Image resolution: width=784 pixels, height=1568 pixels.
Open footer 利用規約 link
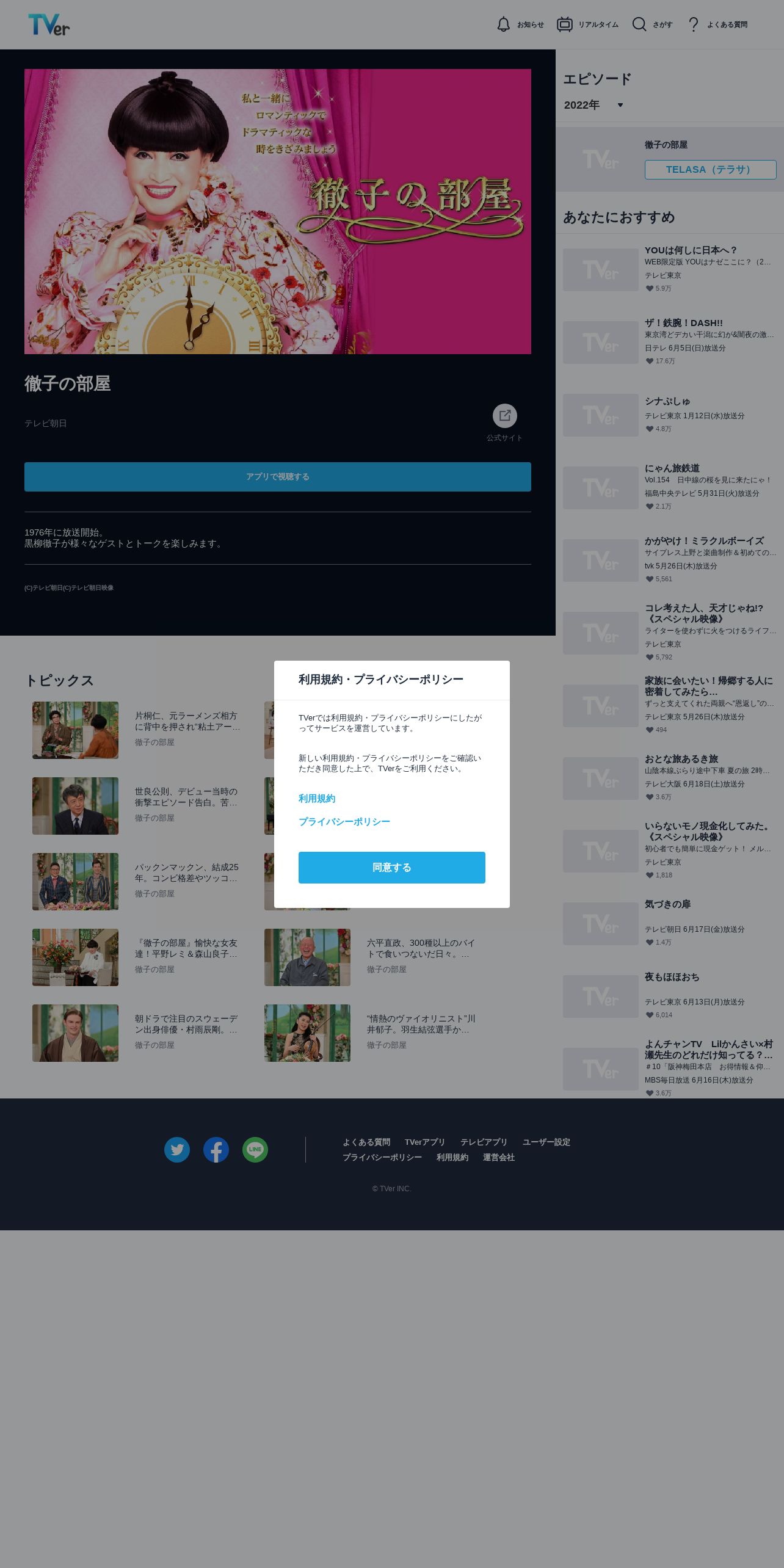pyautogui.click(x=452, y=1158)
